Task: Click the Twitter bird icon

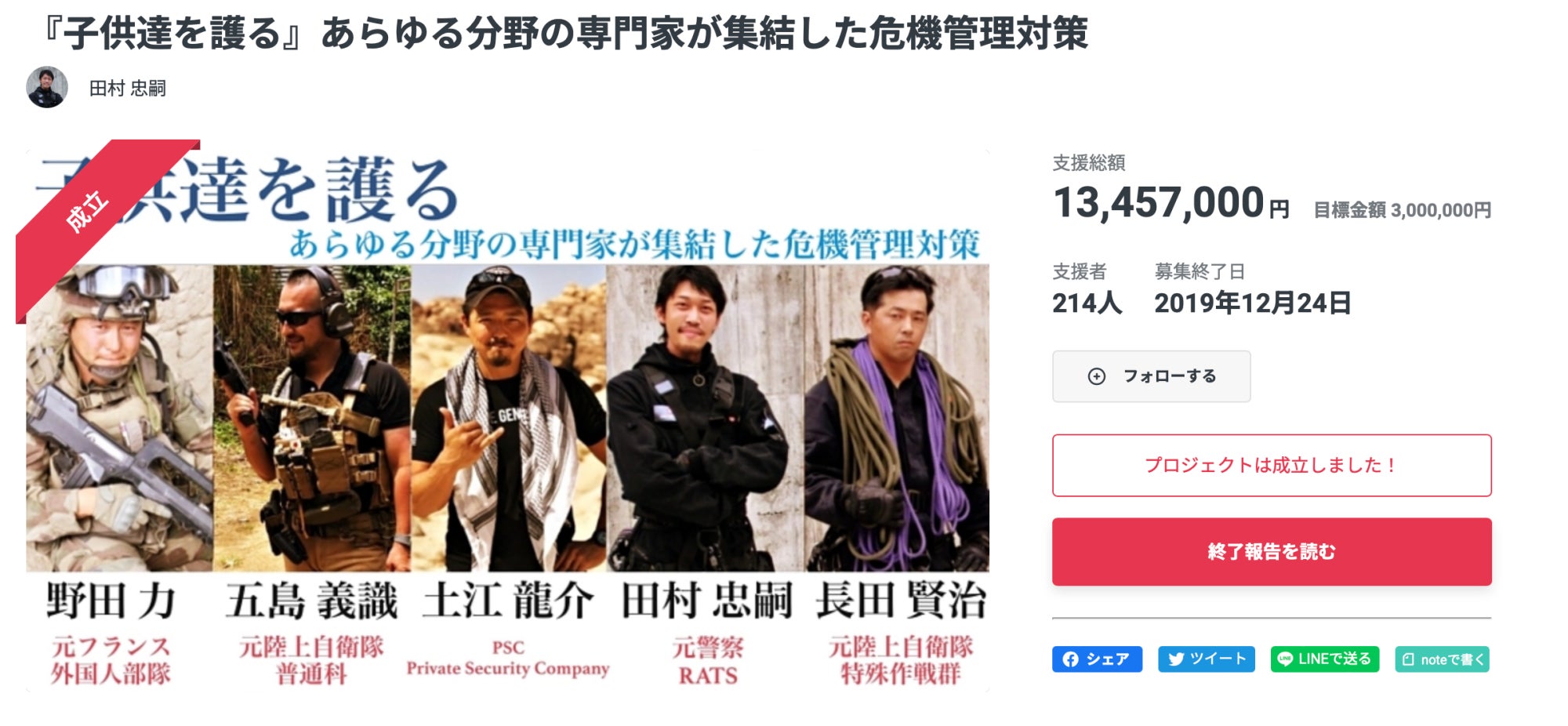Action: [x=1176, y=659]
